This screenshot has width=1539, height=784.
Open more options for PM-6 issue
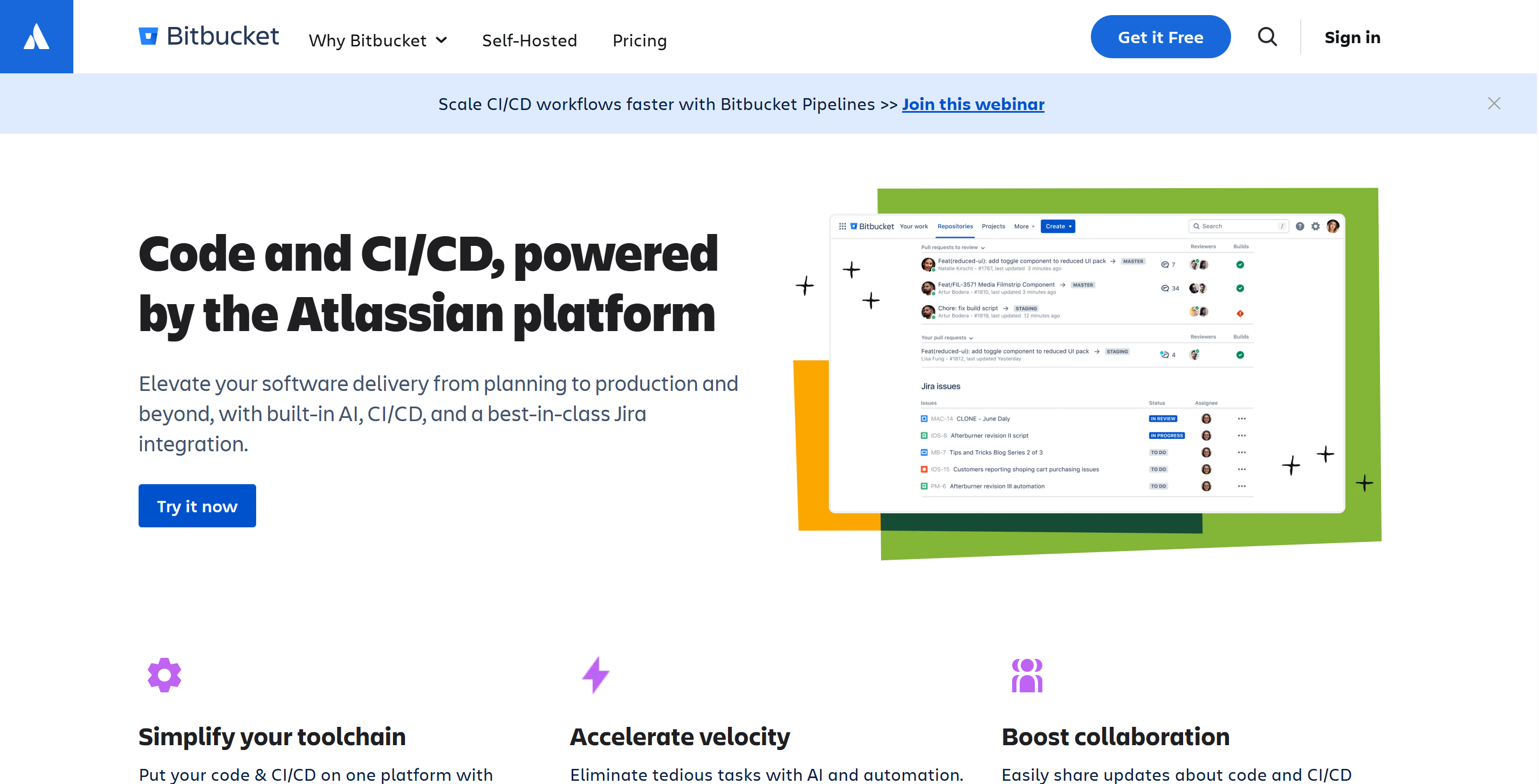[1242, 486]
